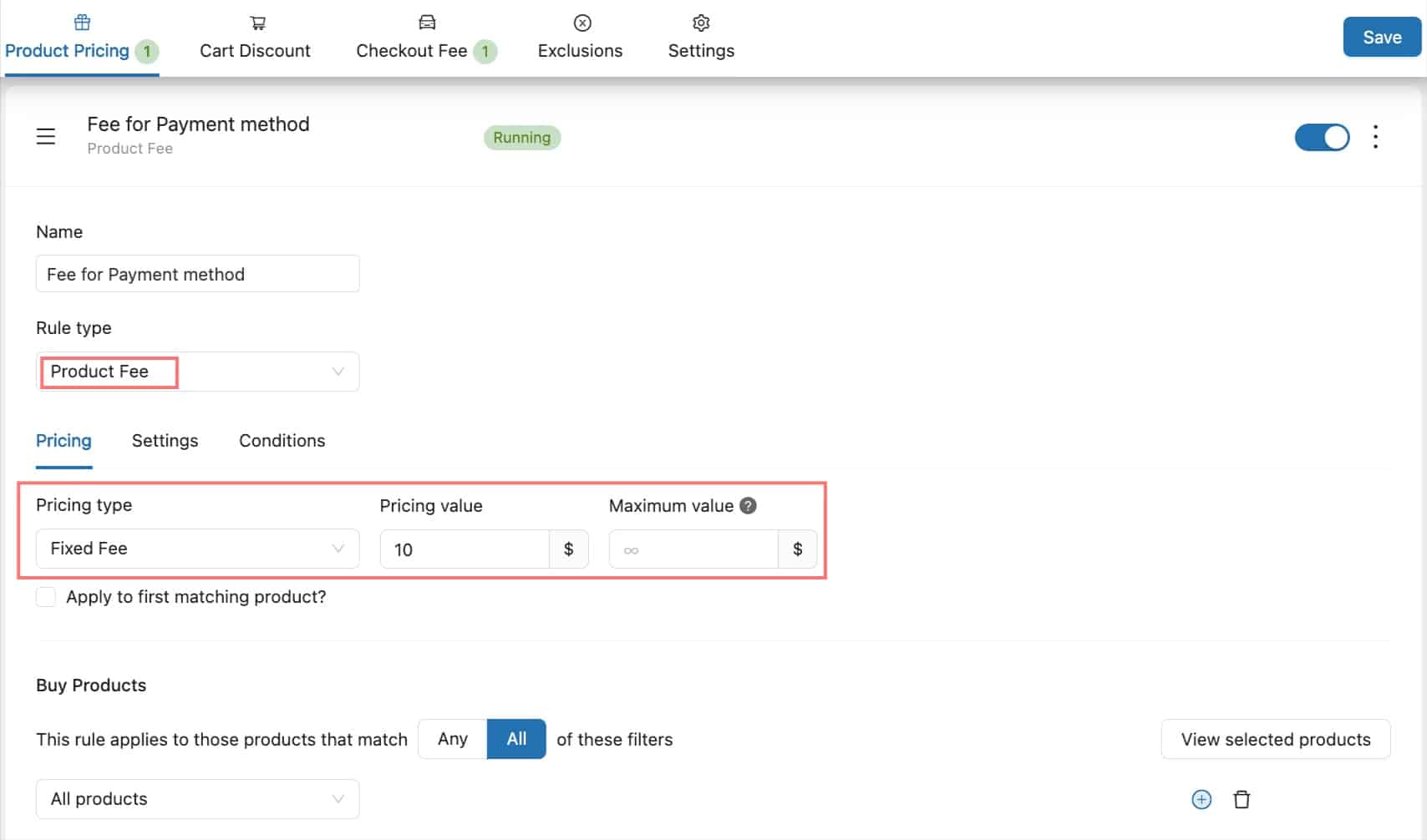The height and width of the screenshot is (840, 1427).
Task: Enable Apply to first matching product
Action: pos(46,596)
